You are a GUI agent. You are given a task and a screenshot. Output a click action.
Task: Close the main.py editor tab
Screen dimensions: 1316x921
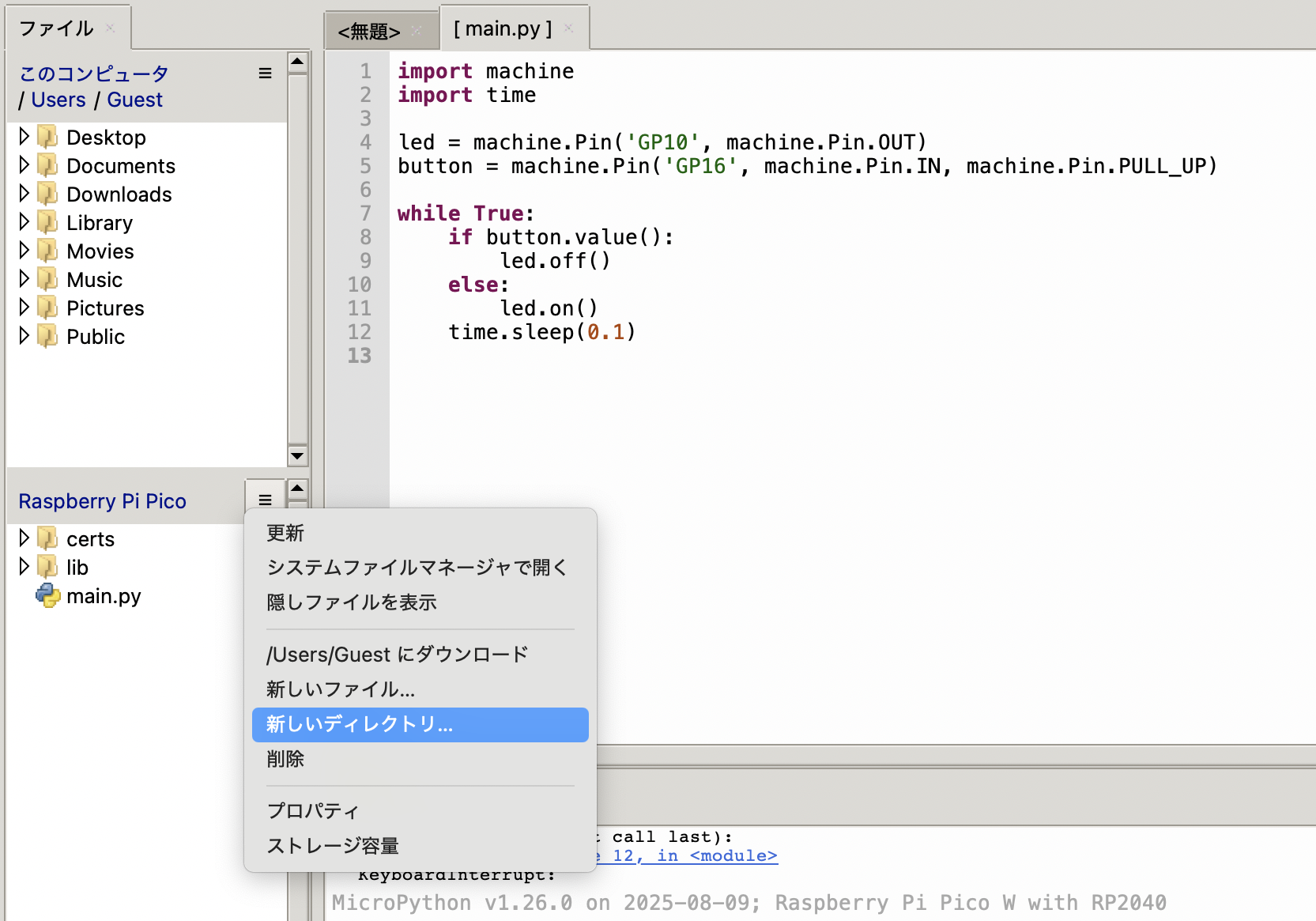coord(568,28)
